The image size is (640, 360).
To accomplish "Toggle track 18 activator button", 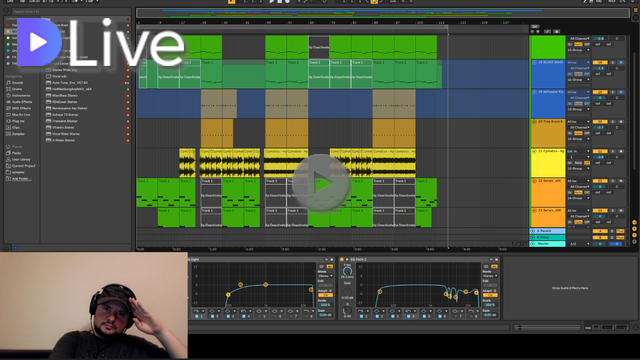I will click(600, 62).
